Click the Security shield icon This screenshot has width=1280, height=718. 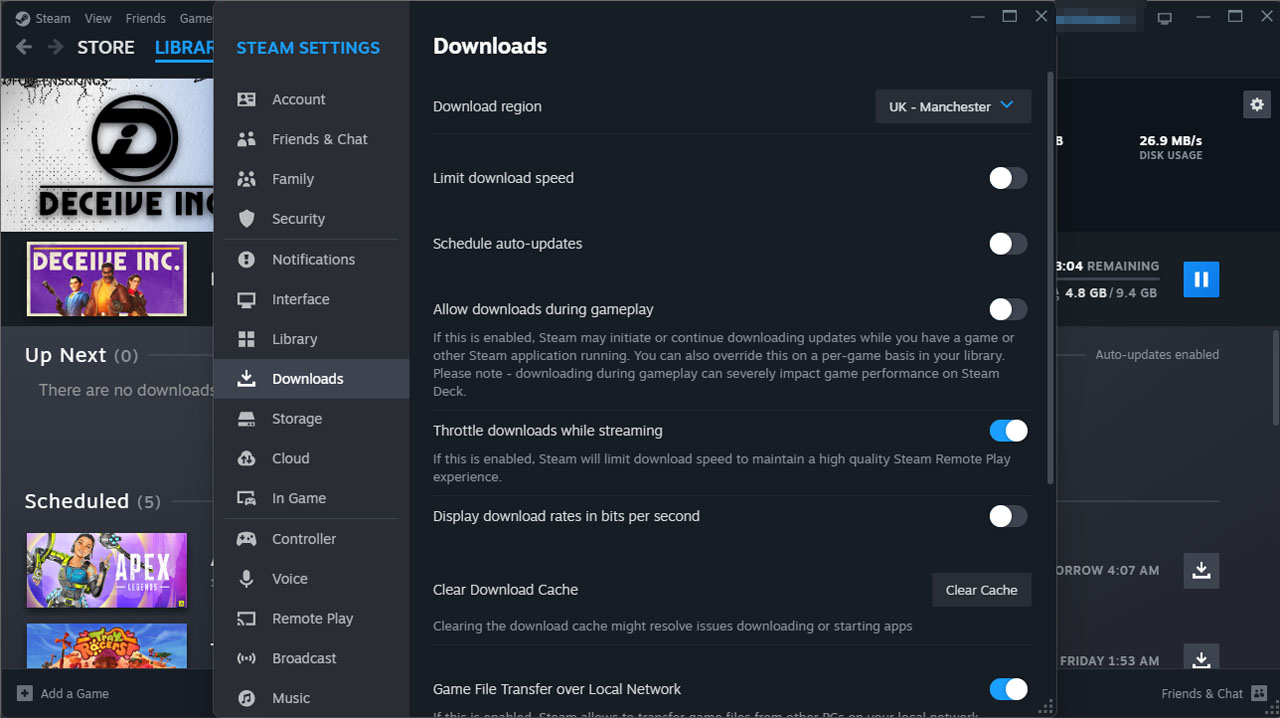[246, 219]
